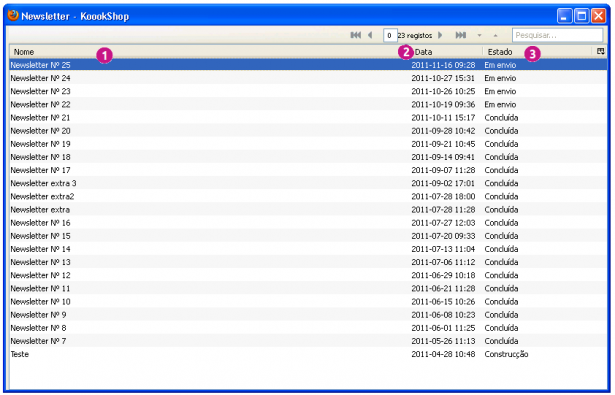Go to the previous record page
This screenshot has height=395, width=615.
point(370,35)
